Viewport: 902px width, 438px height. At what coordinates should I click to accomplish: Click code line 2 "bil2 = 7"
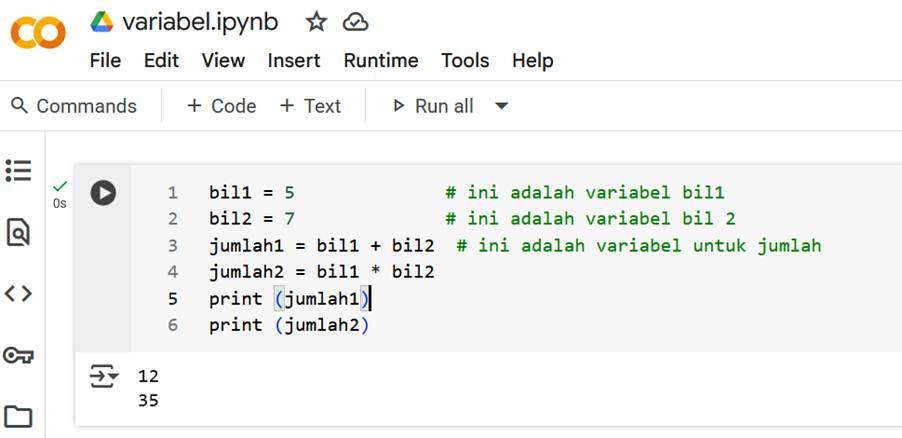[x=252, y=219]
